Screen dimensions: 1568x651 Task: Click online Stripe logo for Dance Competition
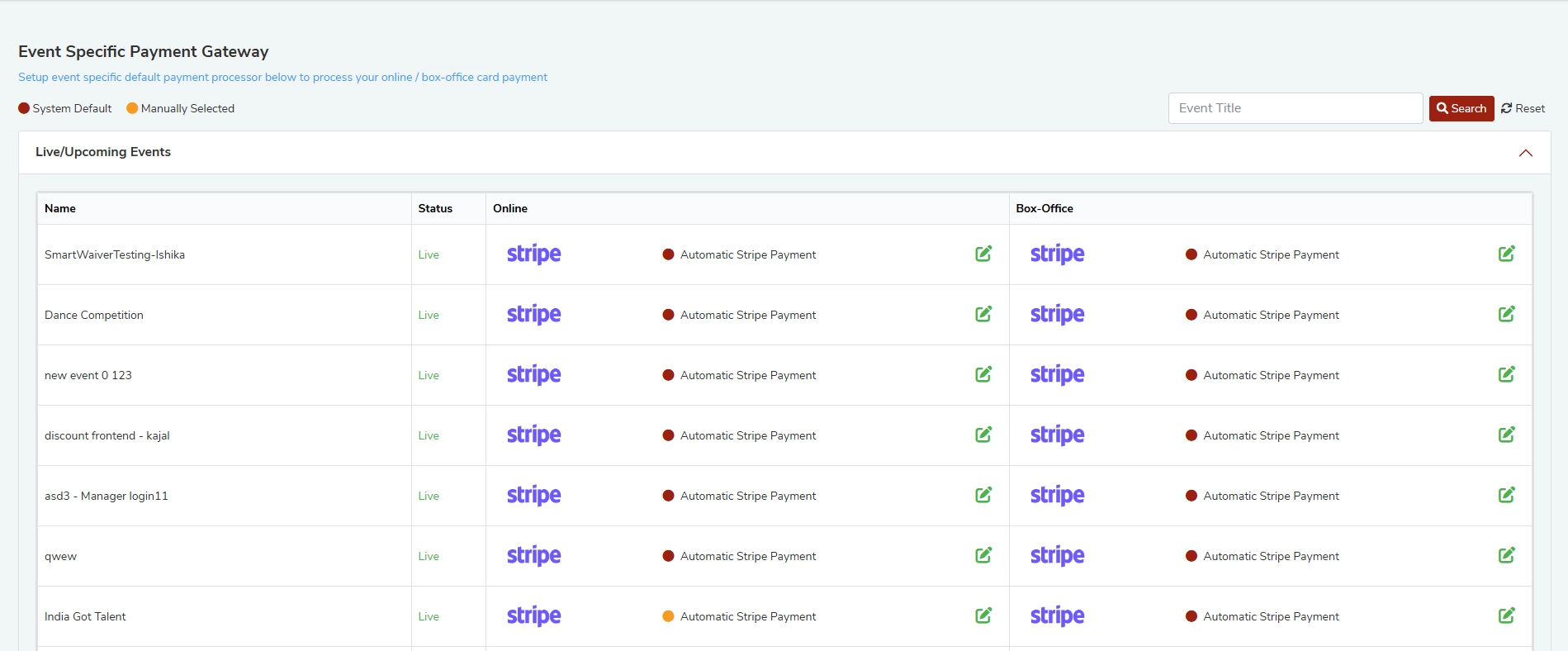pos(534,315)
